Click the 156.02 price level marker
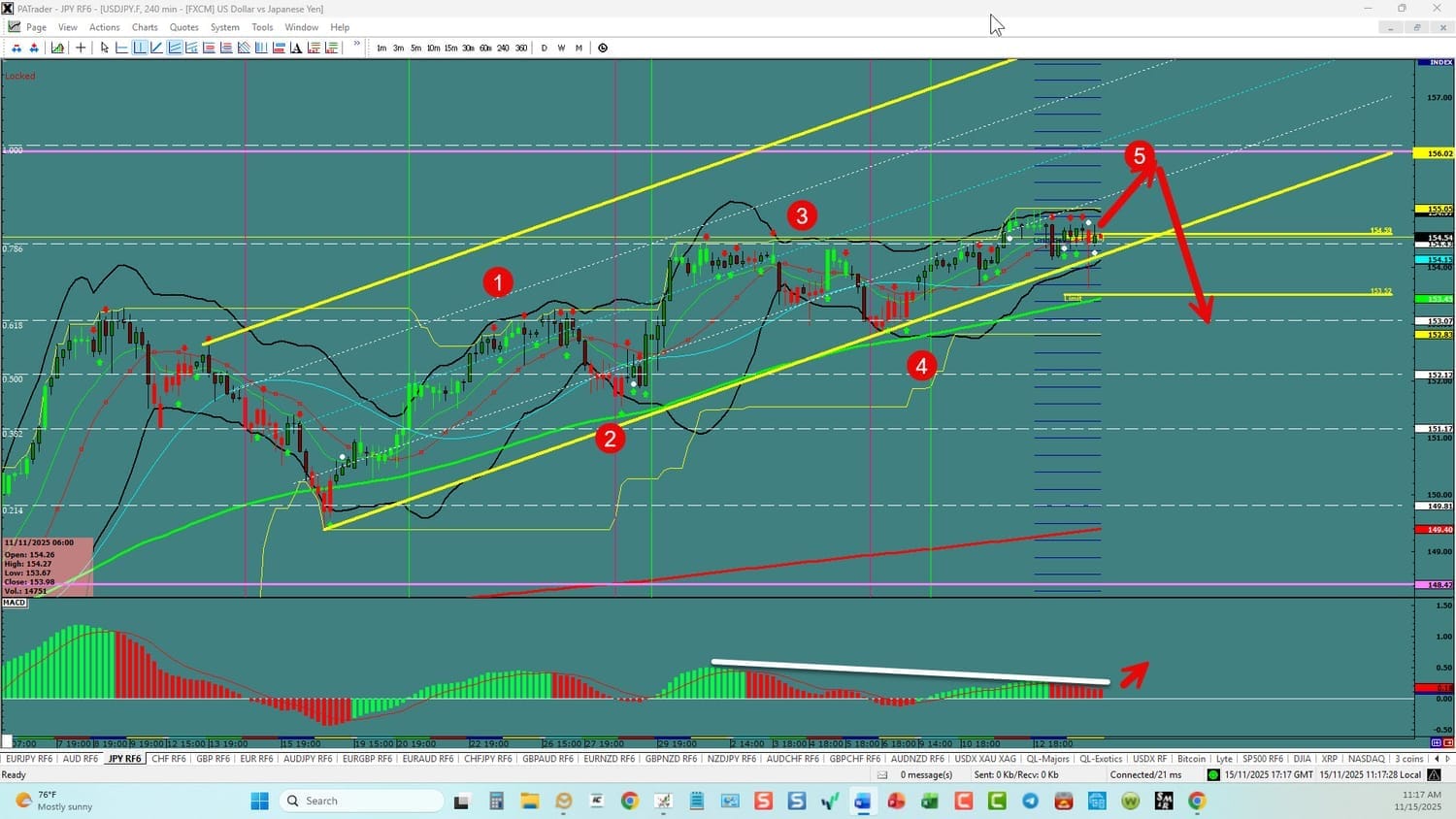This screenshot has width=1456, height=819. (1435, 153)
